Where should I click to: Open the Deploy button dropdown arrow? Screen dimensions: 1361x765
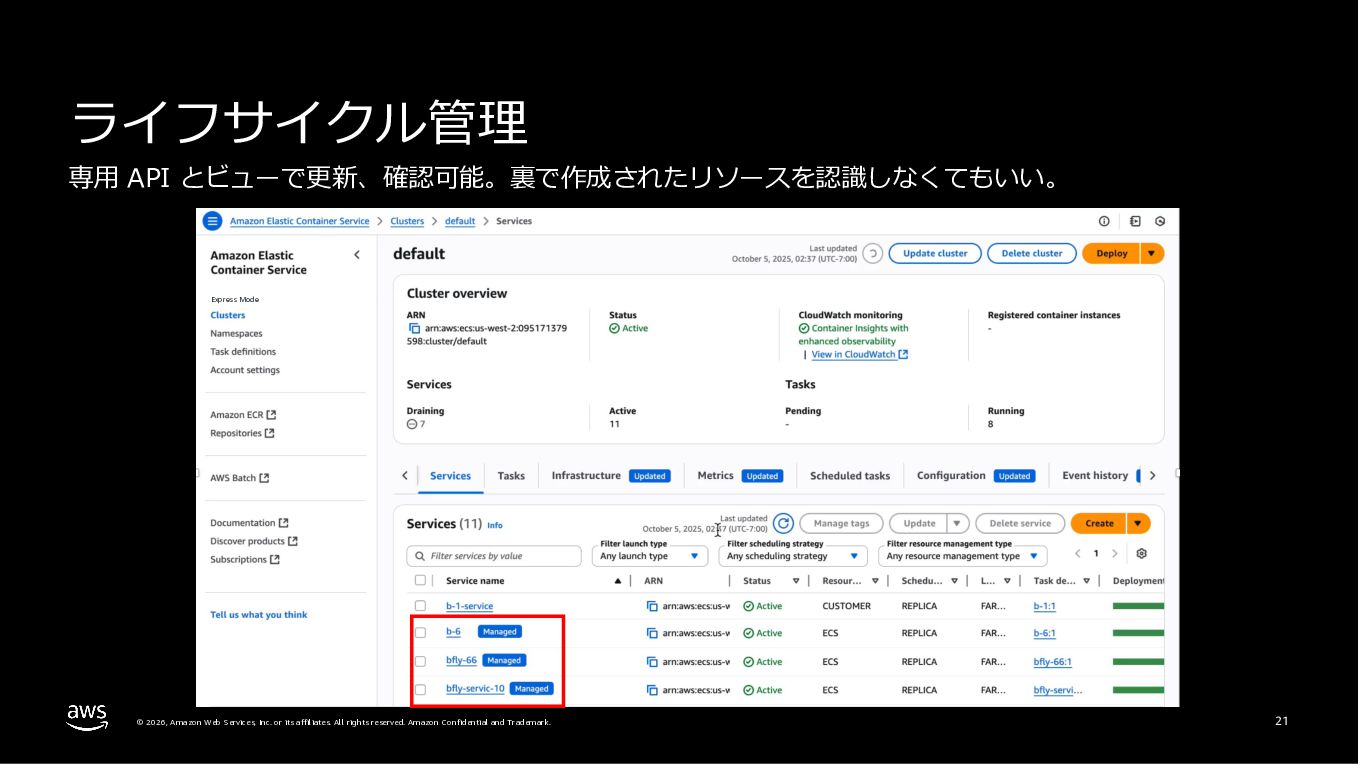[x=1152, y=254]
